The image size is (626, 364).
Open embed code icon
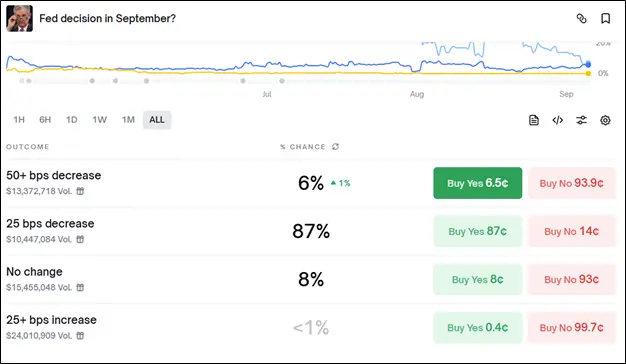click(x=558, y=120)
